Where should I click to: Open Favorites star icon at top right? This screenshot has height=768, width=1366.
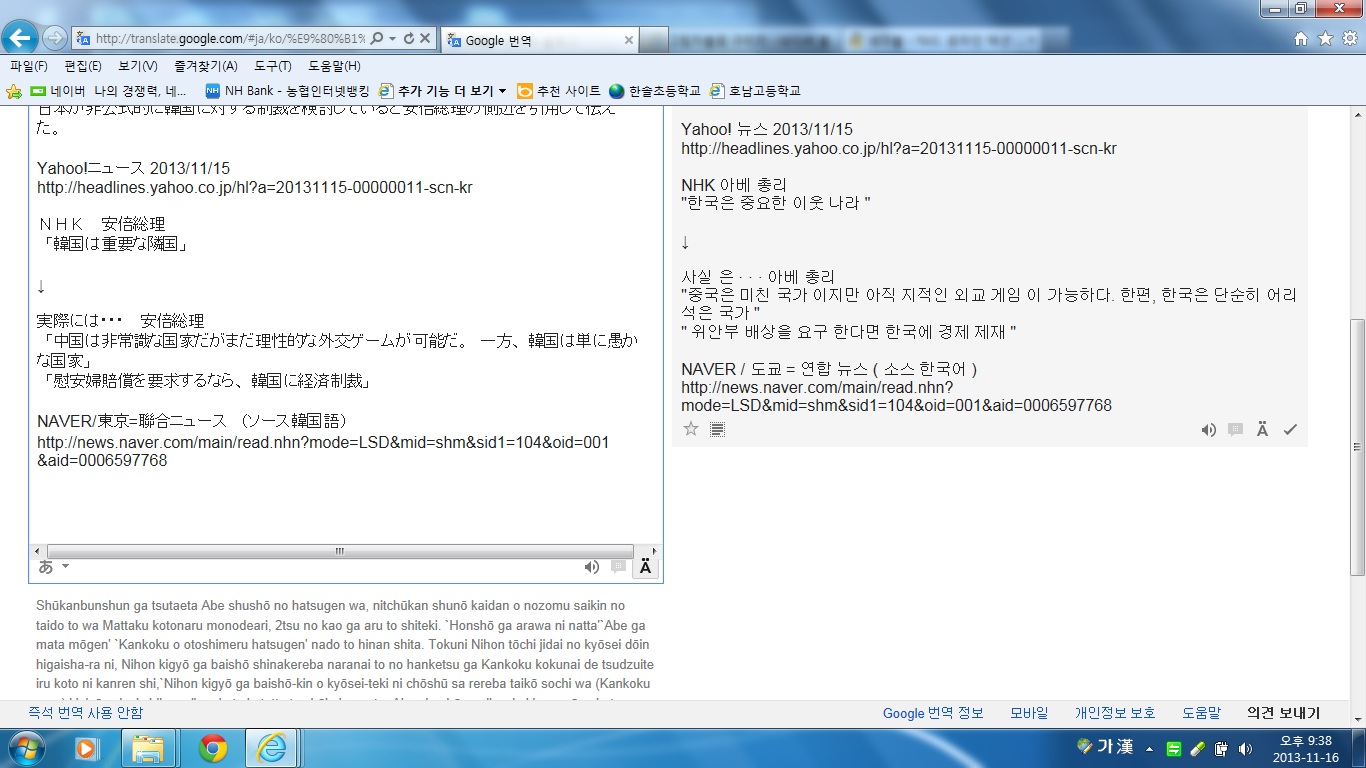[x=1325, y=39]
